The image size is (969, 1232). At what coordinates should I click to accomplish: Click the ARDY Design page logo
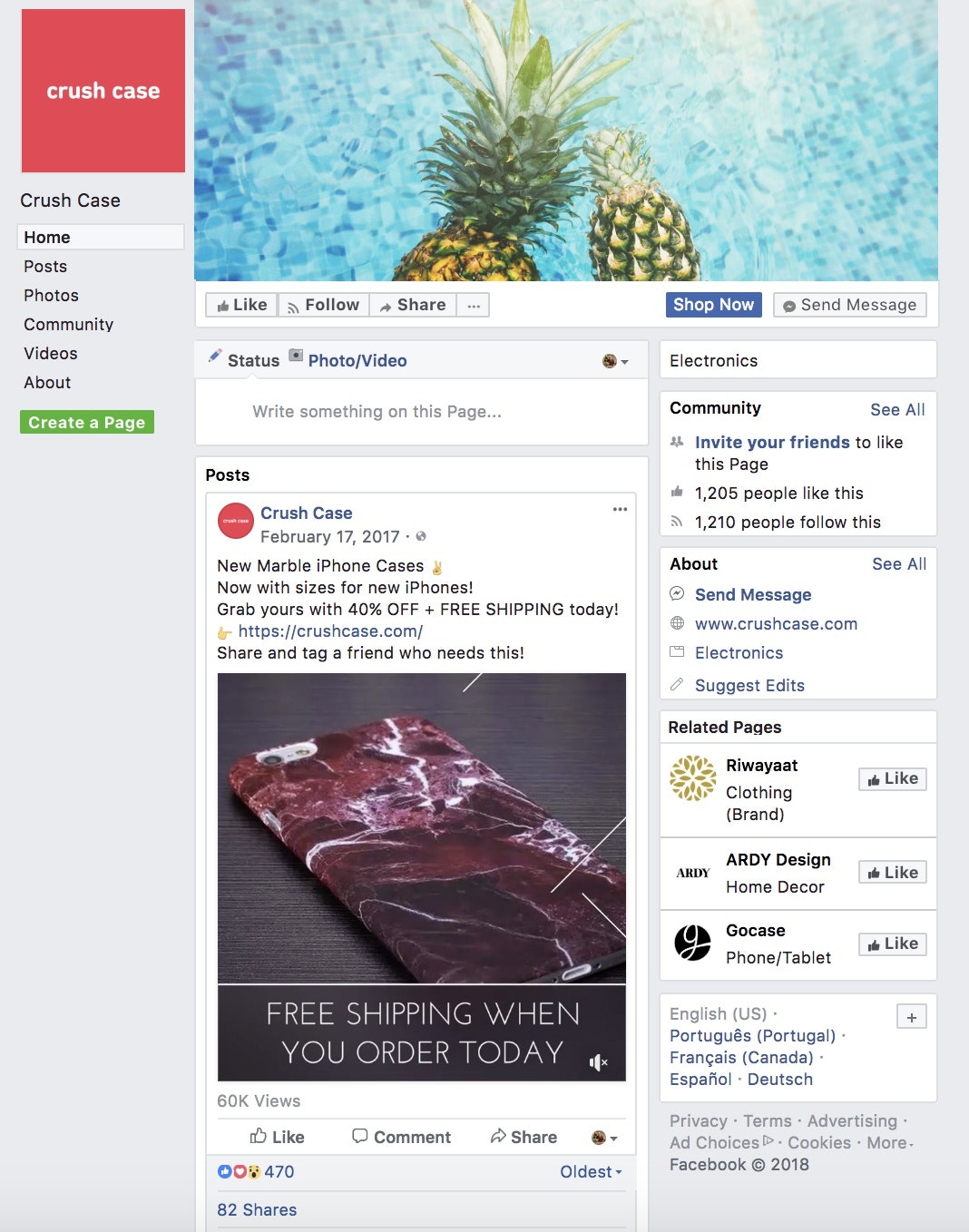[693, 873]
